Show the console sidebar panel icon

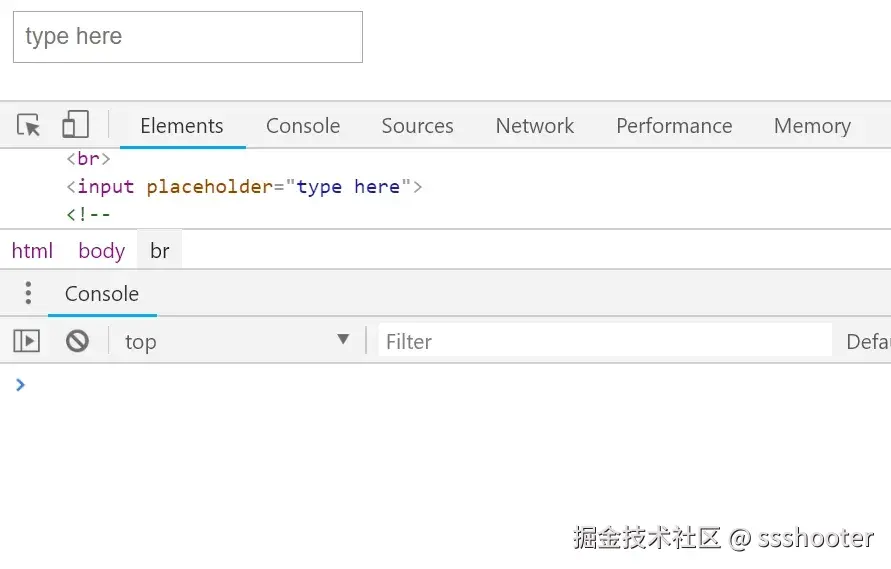[x=27, y=341]
